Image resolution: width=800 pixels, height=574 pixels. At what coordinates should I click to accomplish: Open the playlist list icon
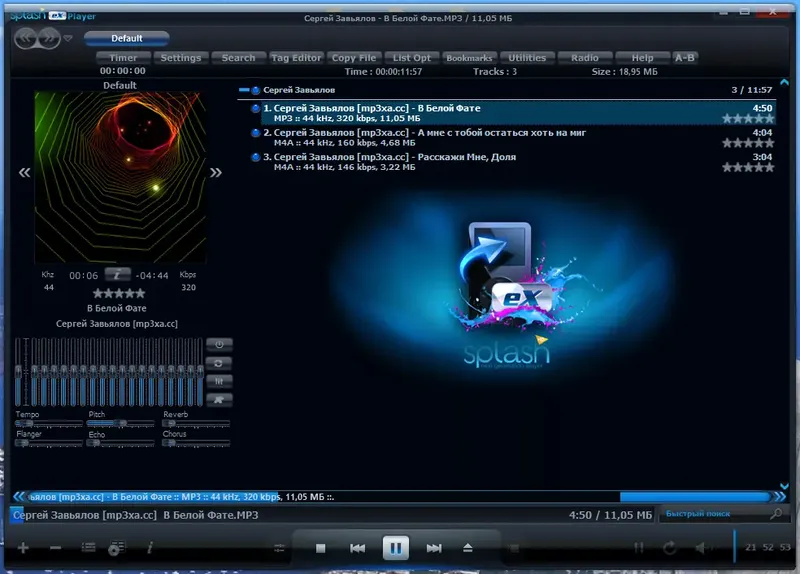tap(88, 547)
